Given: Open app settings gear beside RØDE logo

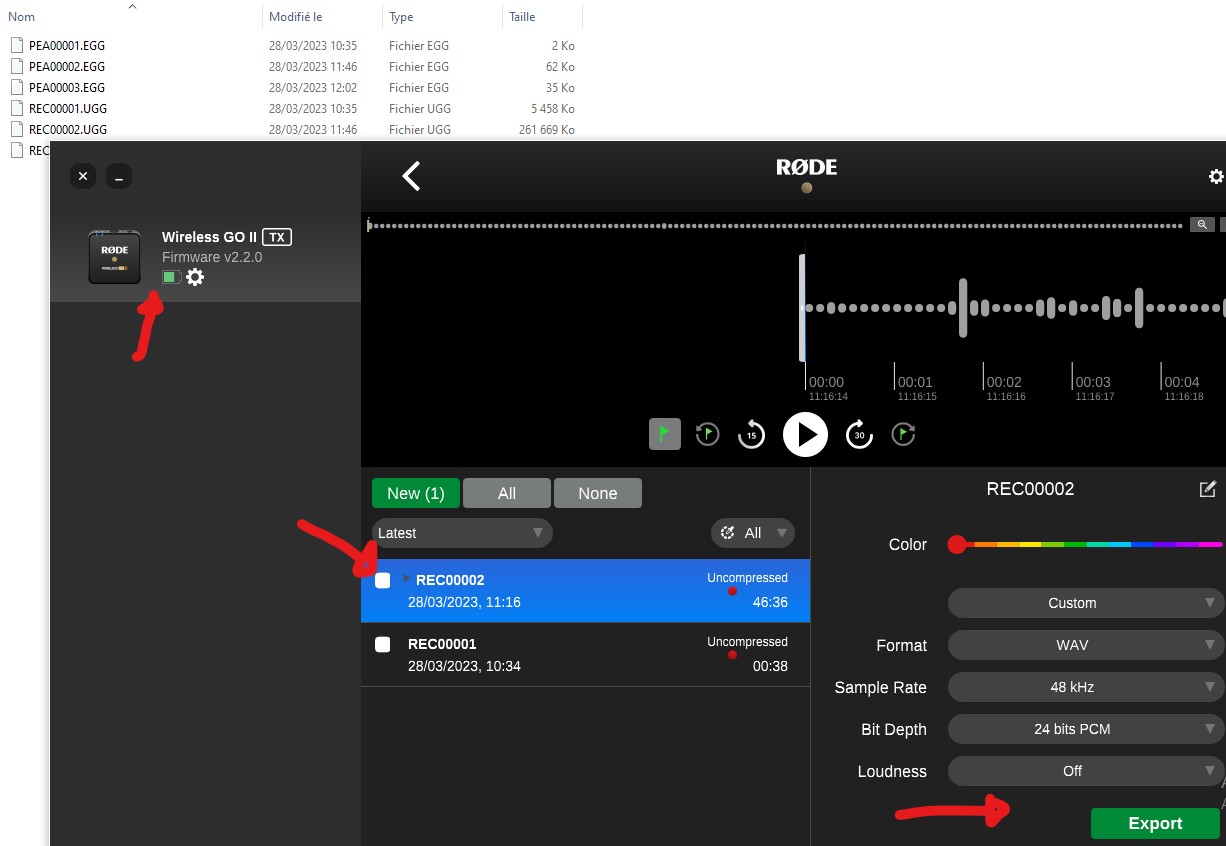Looking at the screenshot, I should (x=1216, y=176).
